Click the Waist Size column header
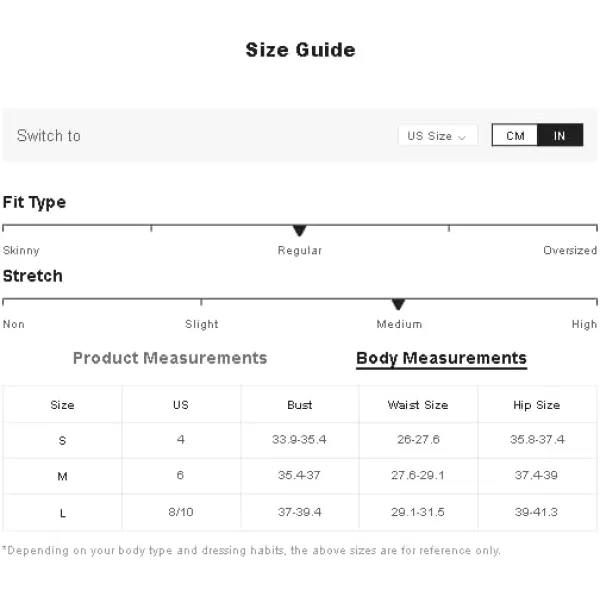The image size is (600, 600). pyautogui.click(x=418, y=405)
